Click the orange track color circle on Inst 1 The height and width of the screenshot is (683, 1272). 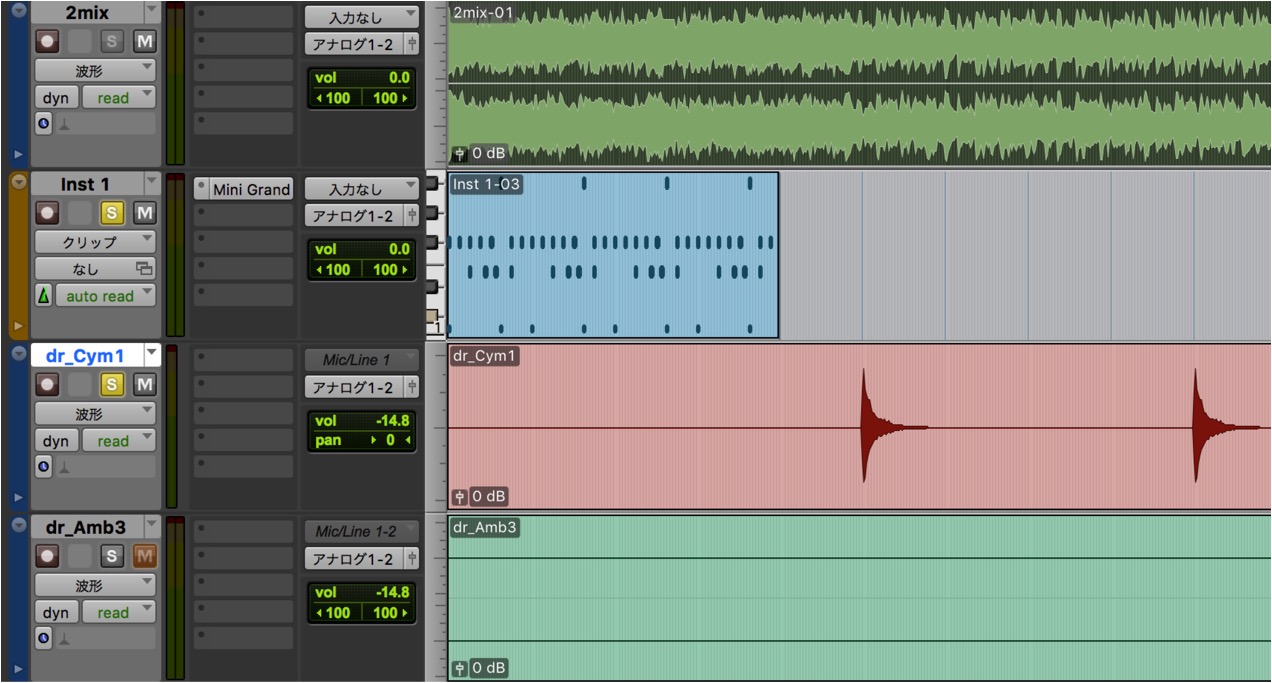tap(17, 182)
